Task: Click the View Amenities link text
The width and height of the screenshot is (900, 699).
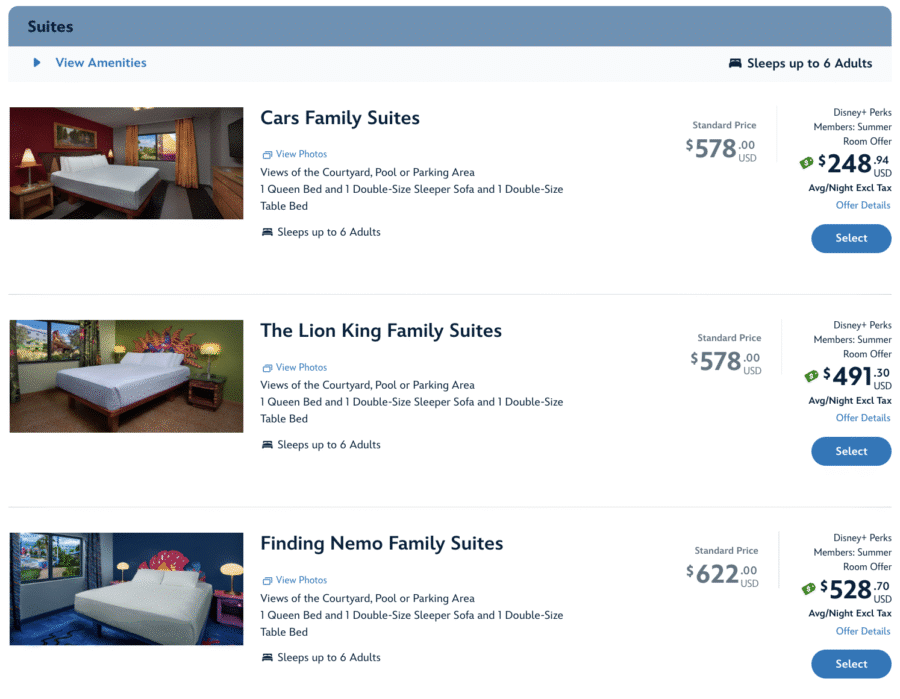Action: pyautogui.click(x=100, y=63)
